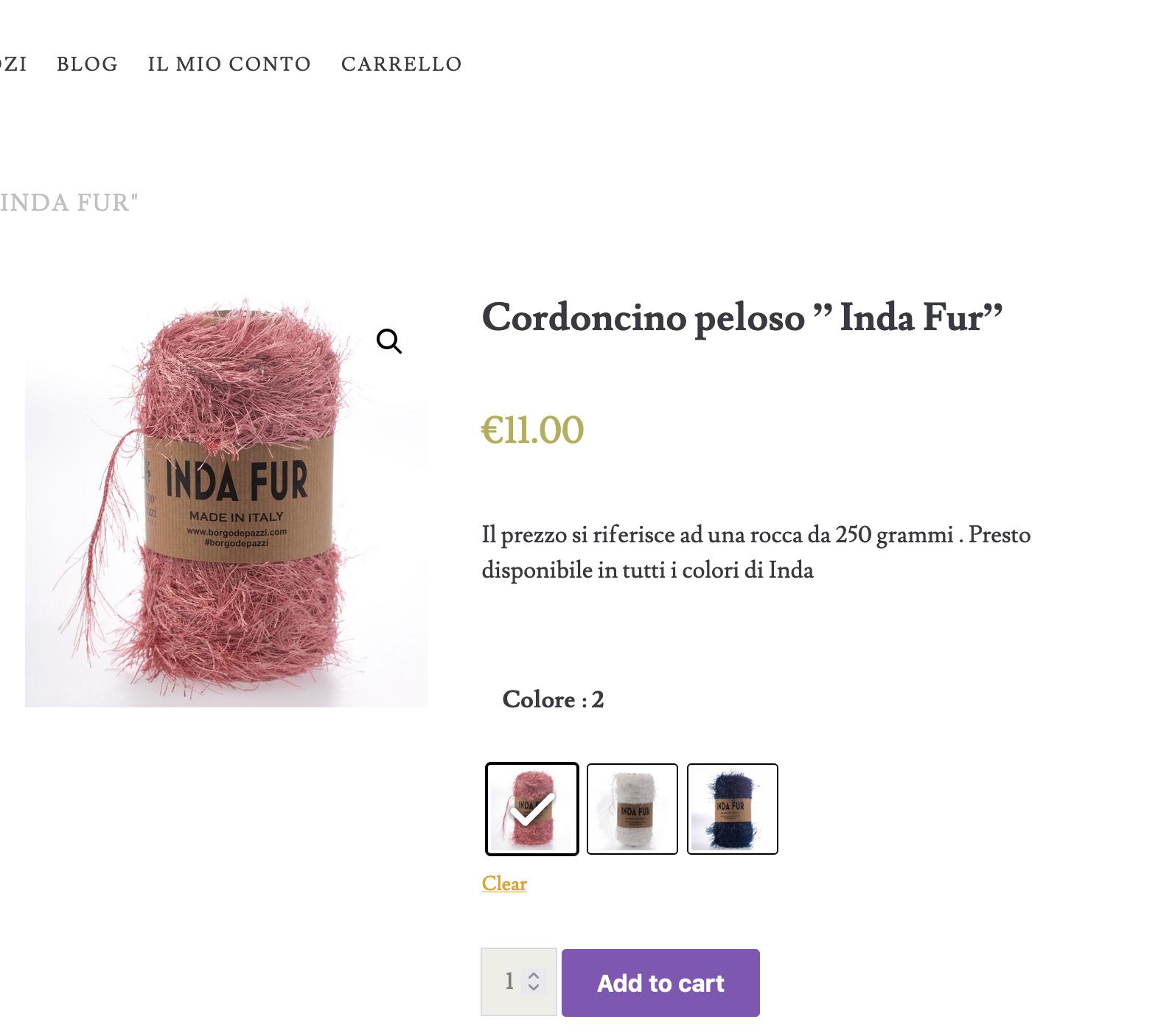Select the pink Inda Fur color swatch
This screenshot has width=1172, height=1036.
(x=531, y=808)
